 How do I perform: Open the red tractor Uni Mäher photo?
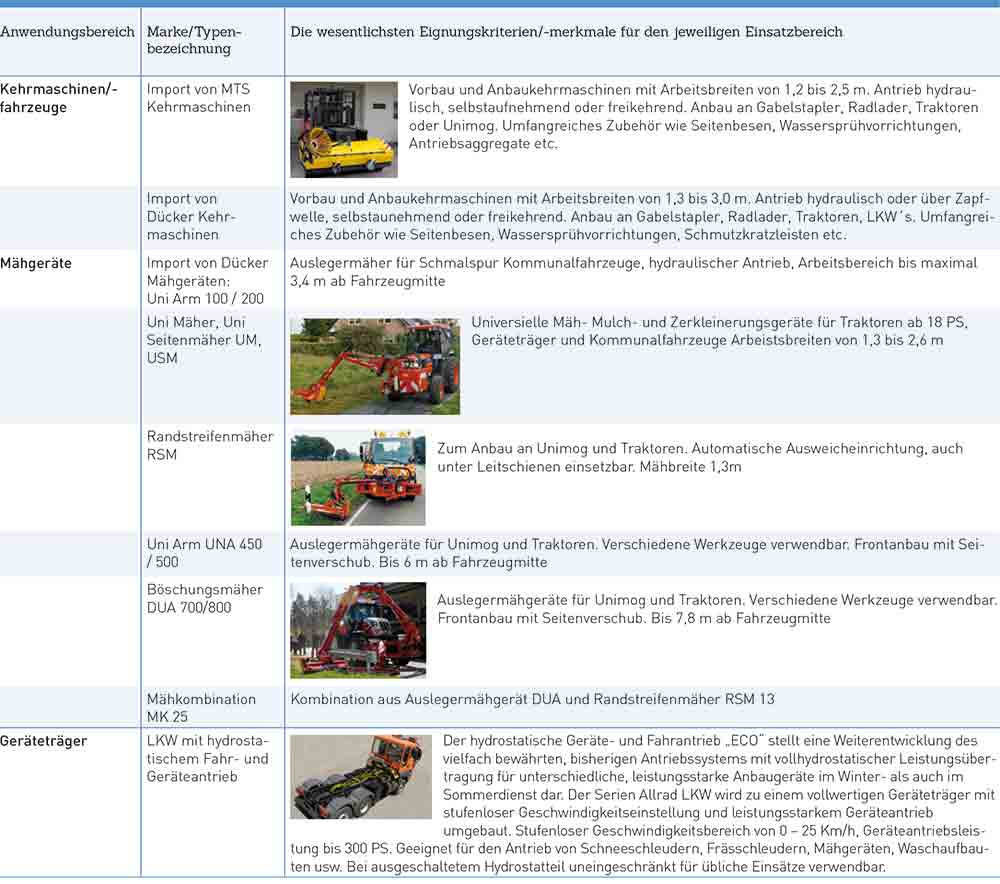click(375, 367)
